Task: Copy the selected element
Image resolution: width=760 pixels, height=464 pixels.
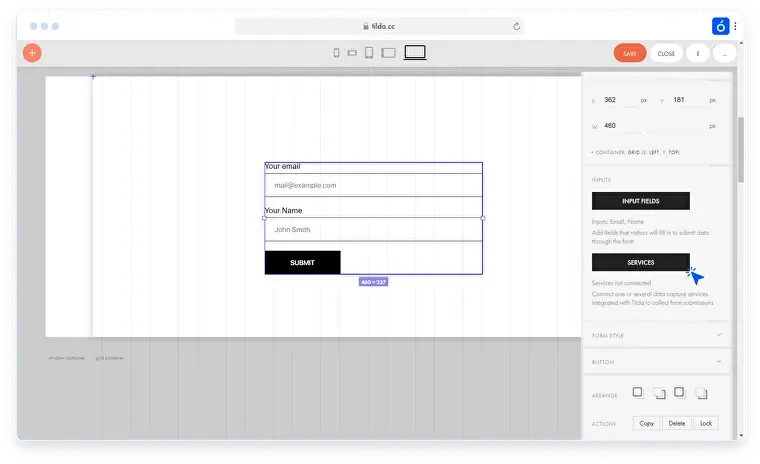Action: [x=647, y=423]
